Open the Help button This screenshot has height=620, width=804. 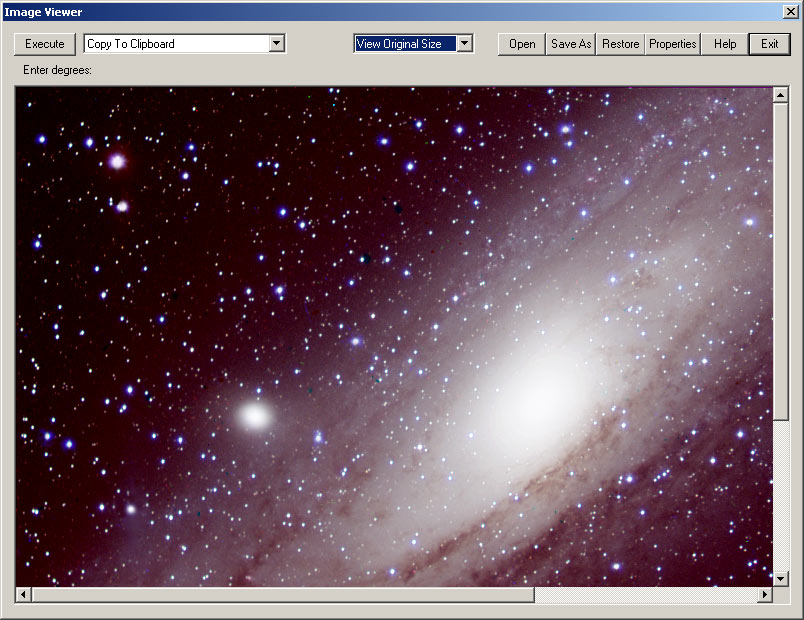(x=725, y=44)
